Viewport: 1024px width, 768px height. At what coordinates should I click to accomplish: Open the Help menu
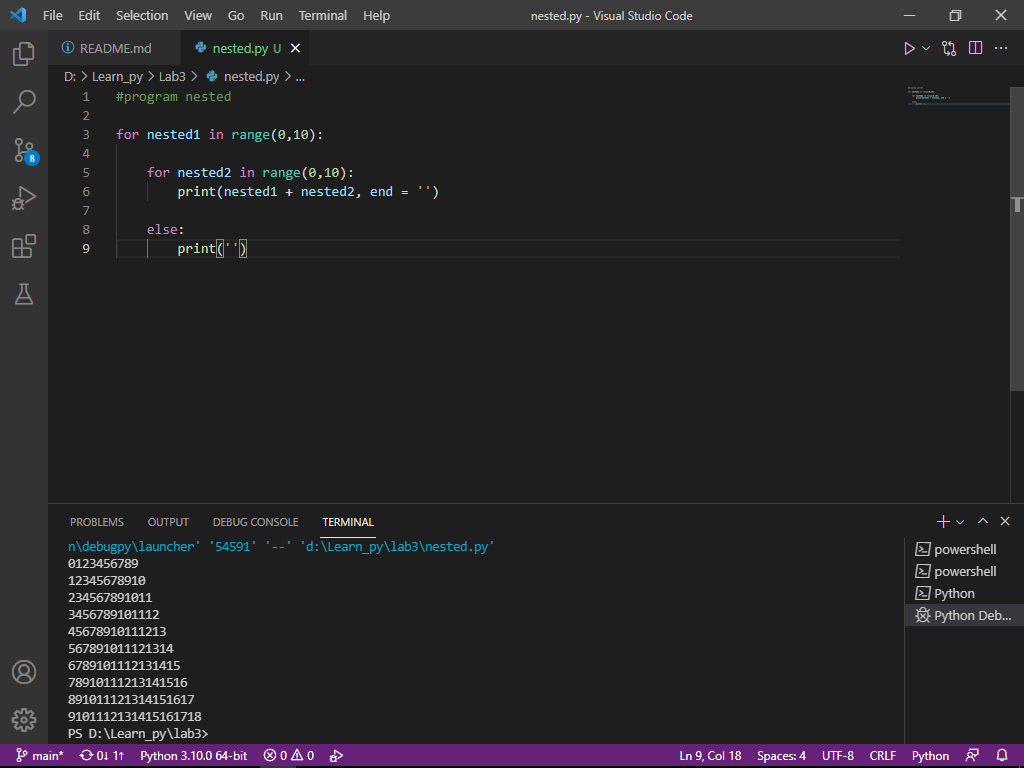(x=376, y=16)
